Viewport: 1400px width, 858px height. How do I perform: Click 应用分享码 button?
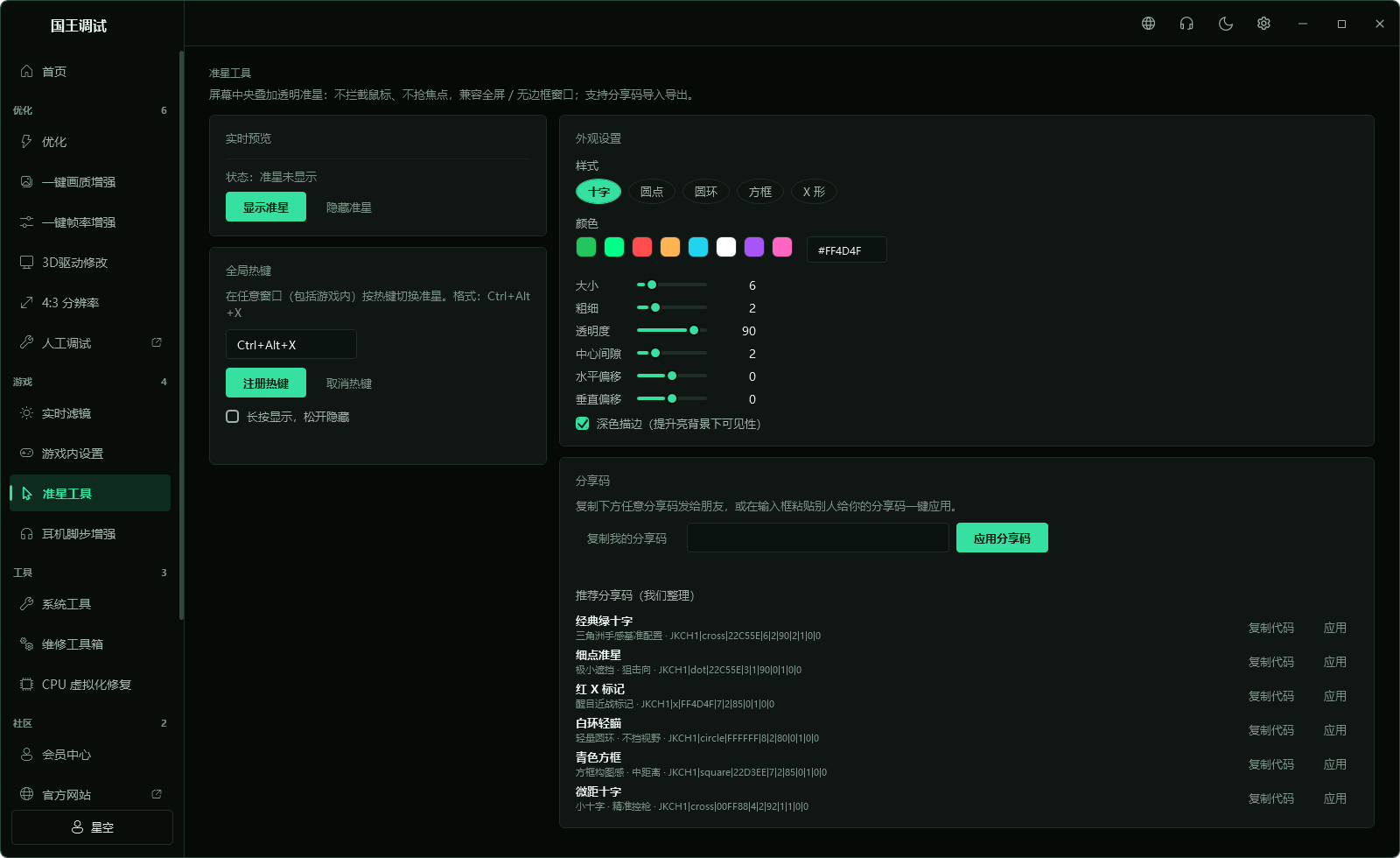point(1002,538)
